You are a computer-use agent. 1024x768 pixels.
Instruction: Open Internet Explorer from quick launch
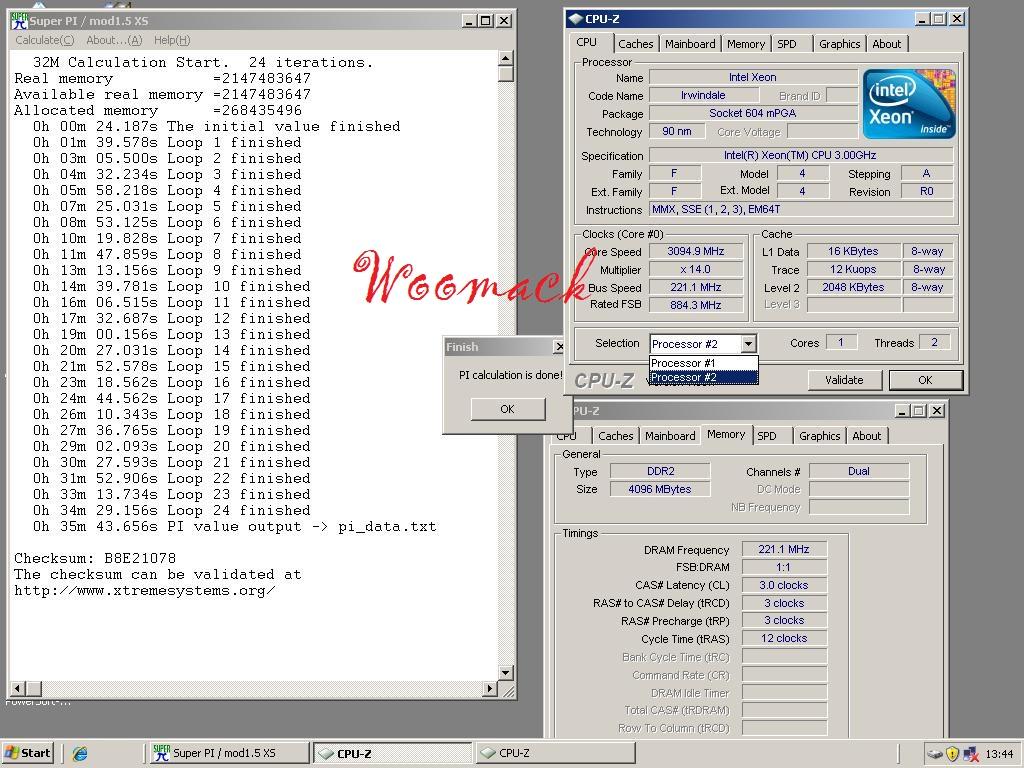(80, 753)
